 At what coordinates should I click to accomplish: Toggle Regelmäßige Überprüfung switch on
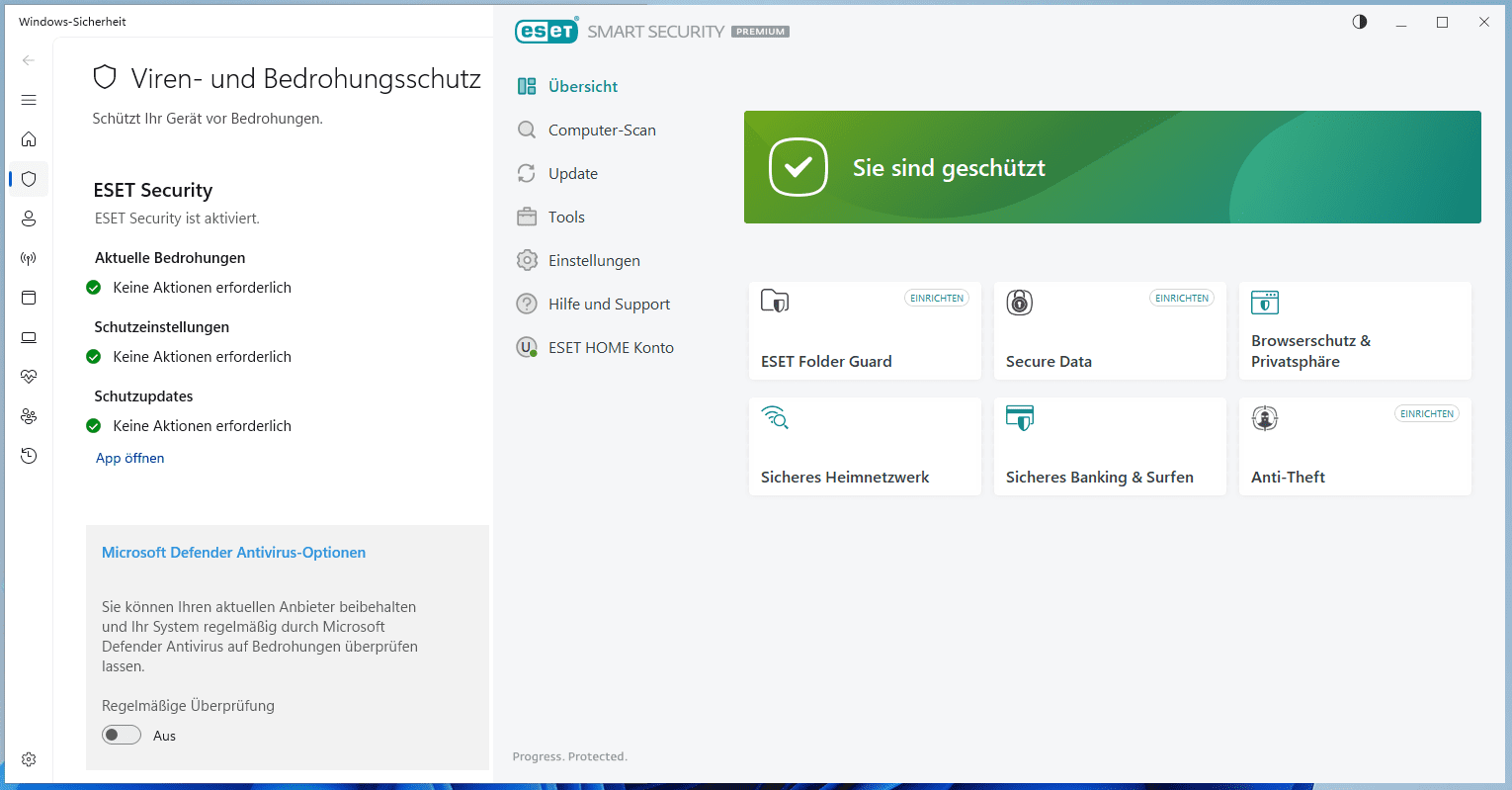pyautogui.click(x=122, y=735)
